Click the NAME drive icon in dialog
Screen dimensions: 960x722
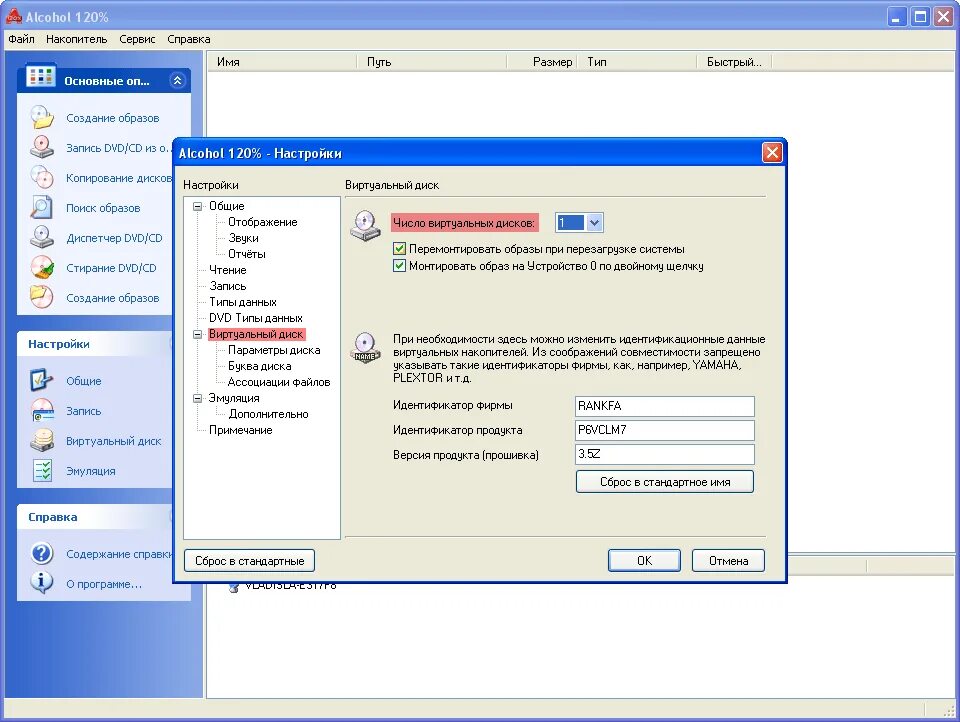pos(366,348)
